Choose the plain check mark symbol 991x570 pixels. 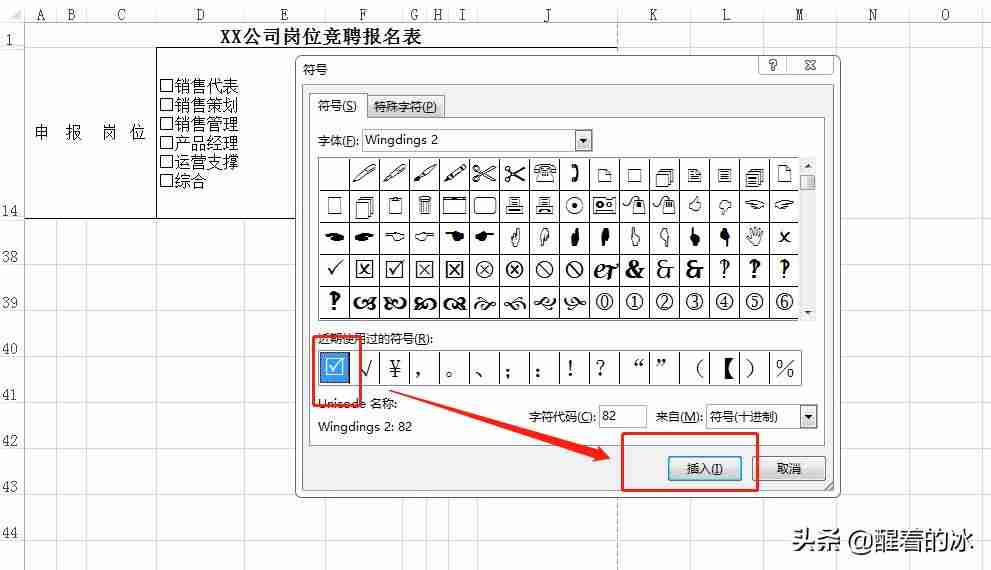[x=334, y=269]
